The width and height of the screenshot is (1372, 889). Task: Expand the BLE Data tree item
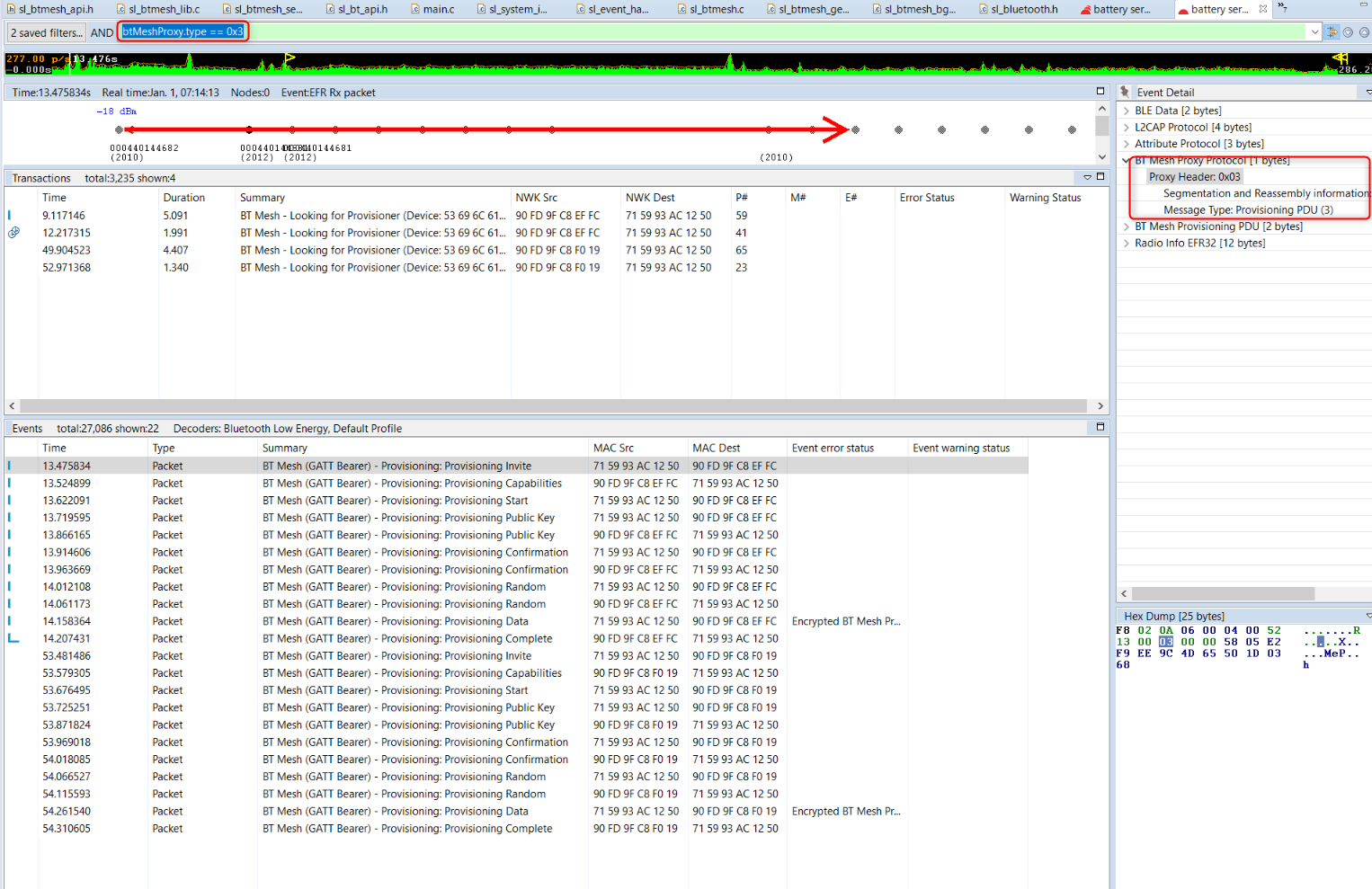pyautogui.click(x=1126, y=110)
